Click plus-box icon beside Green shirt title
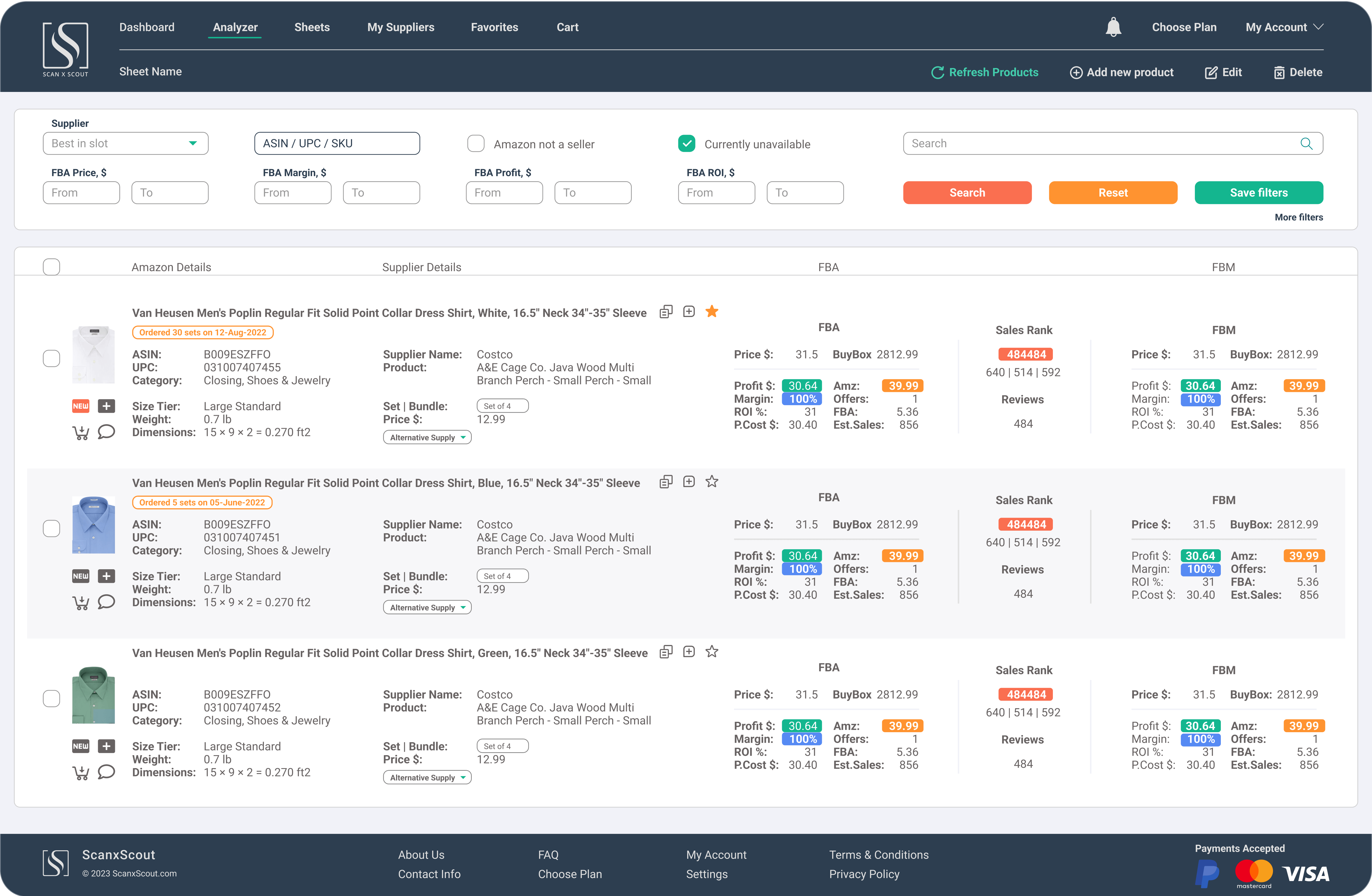The image size is (1372, 896). [689, 651]
